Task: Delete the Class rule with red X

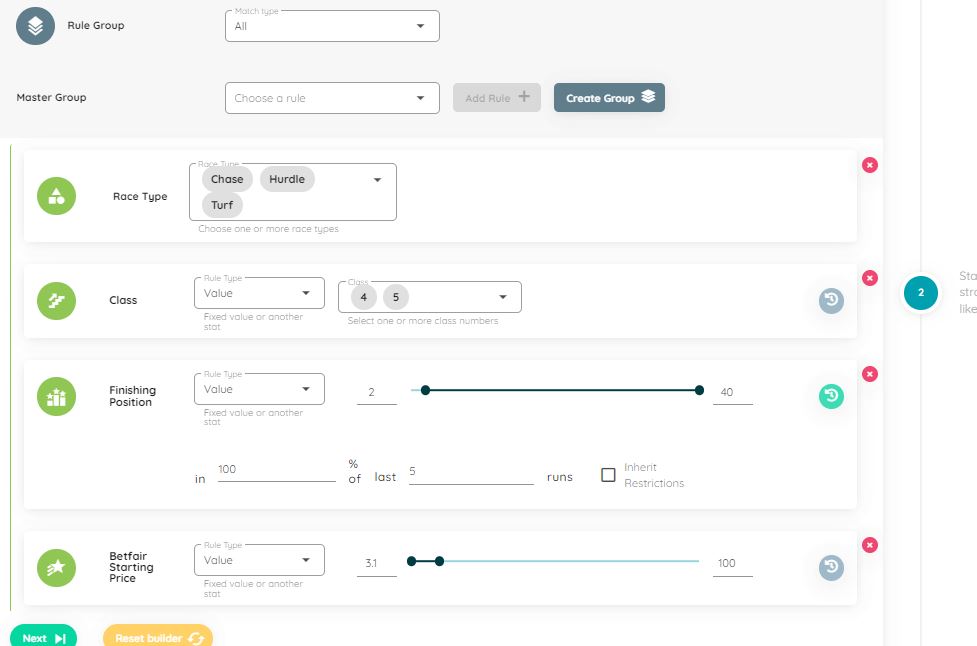Action: pos(869,277)
